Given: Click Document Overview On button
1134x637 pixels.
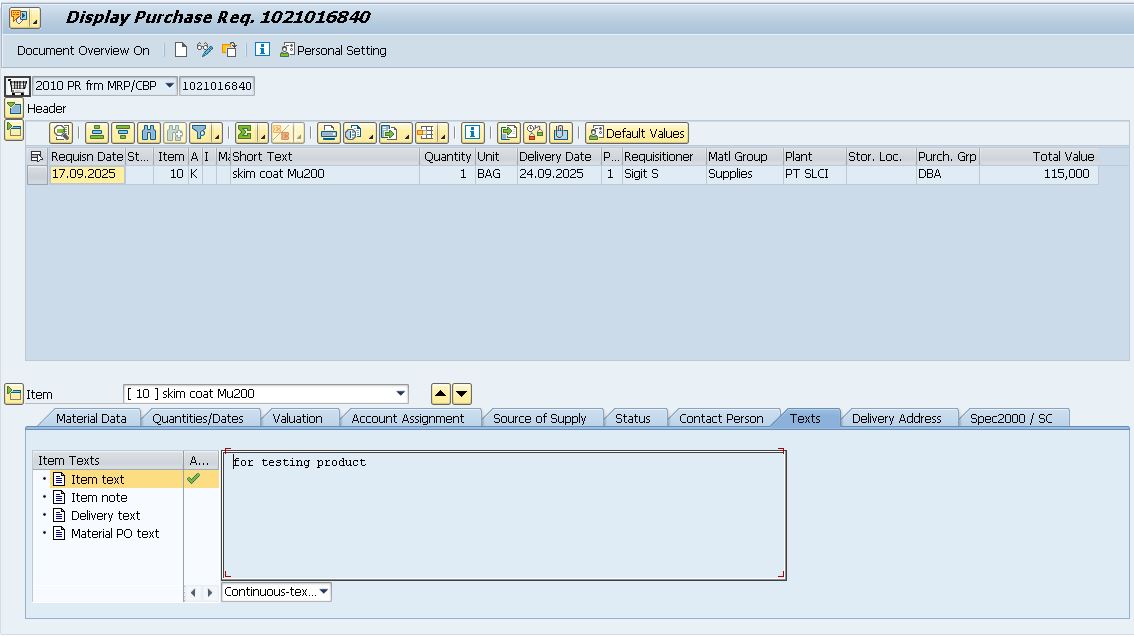Looking at the screenshot, I should (83, 50).
